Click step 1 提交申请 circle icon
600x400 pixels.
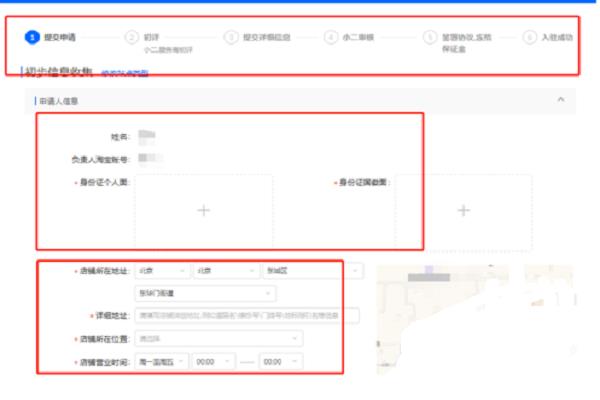tap(33, 37)
